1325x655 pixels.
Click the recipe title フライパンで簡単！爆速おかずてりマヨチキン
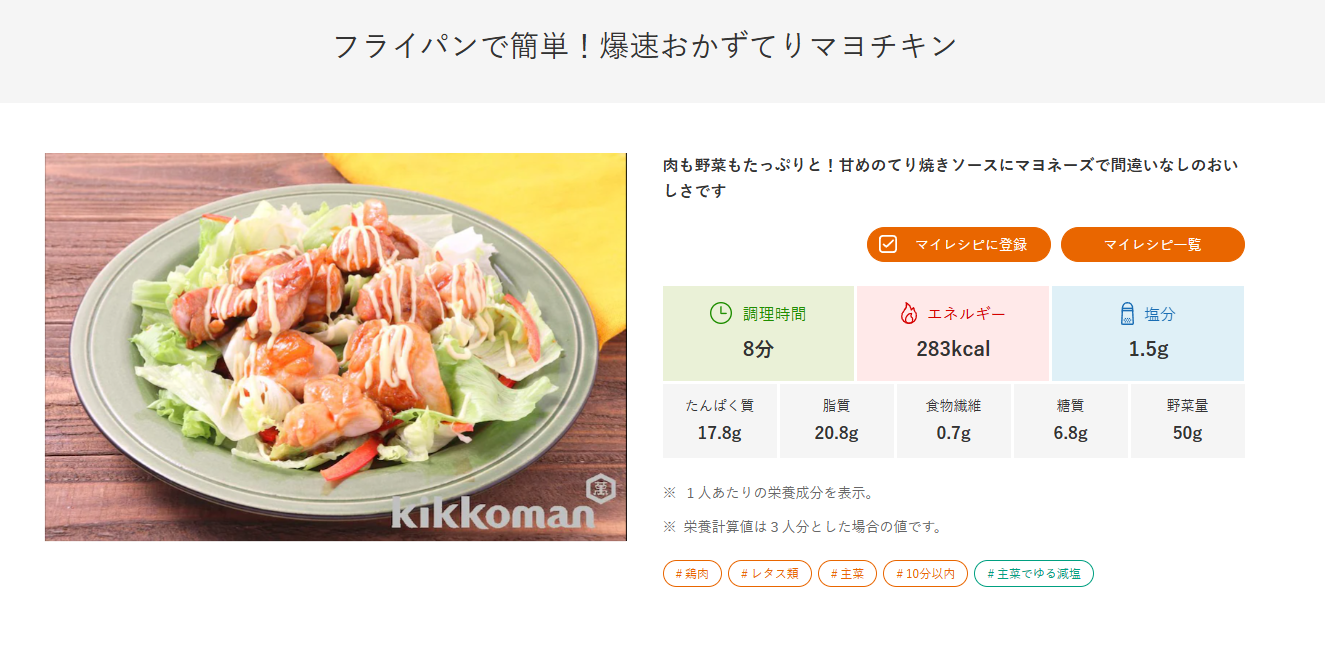click(x=645, y=46)
